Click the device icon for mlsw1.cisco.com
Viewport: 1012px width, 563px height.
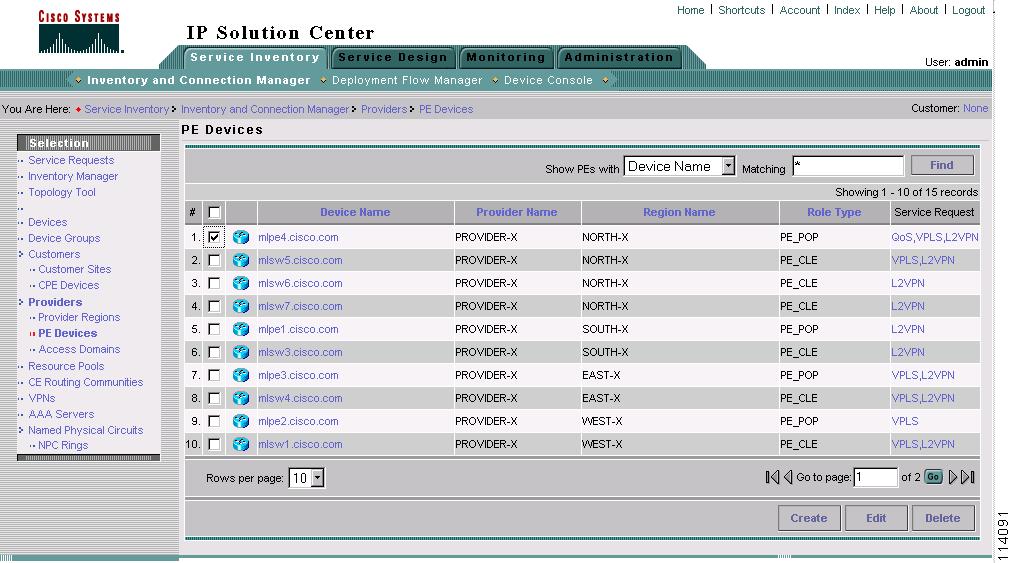pyautogui.click(x=241, y=444)
